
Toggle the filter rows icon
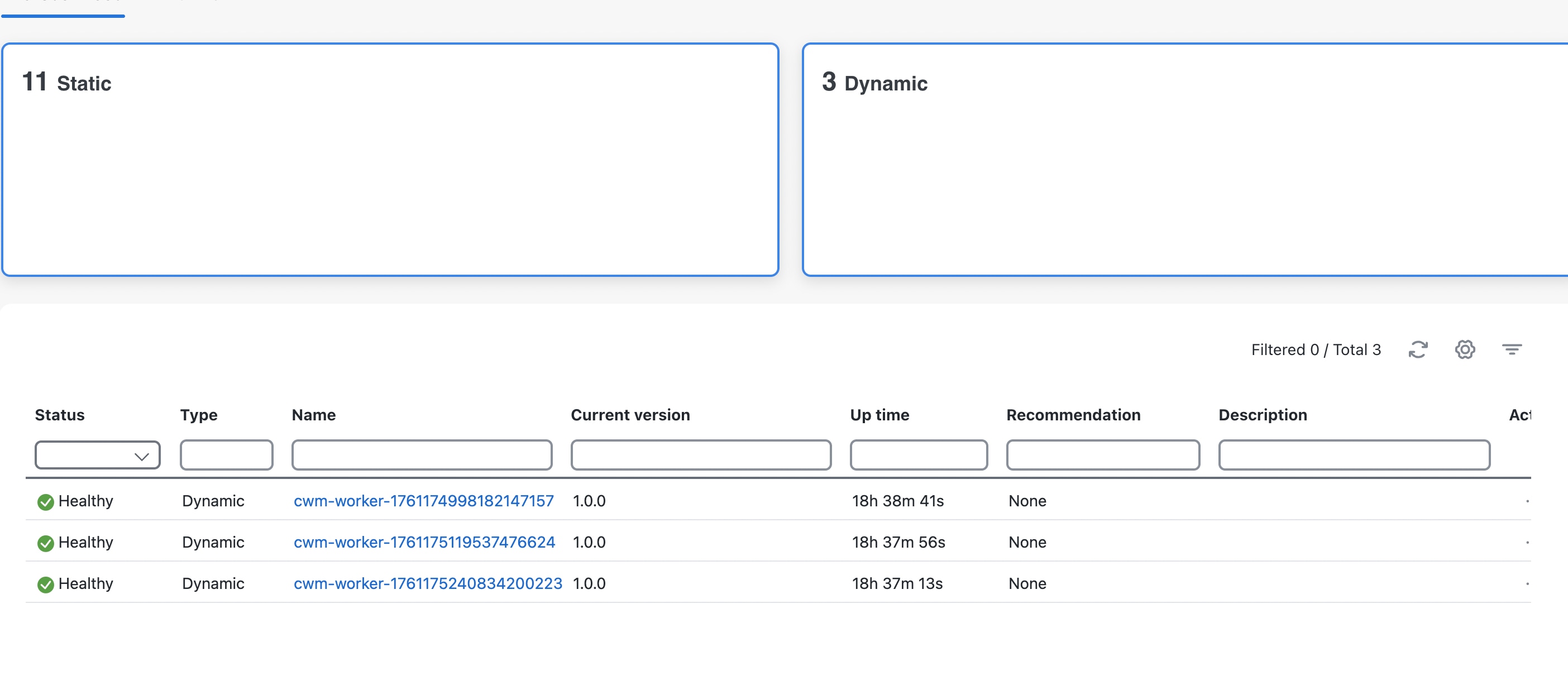tap(1512, 349)
